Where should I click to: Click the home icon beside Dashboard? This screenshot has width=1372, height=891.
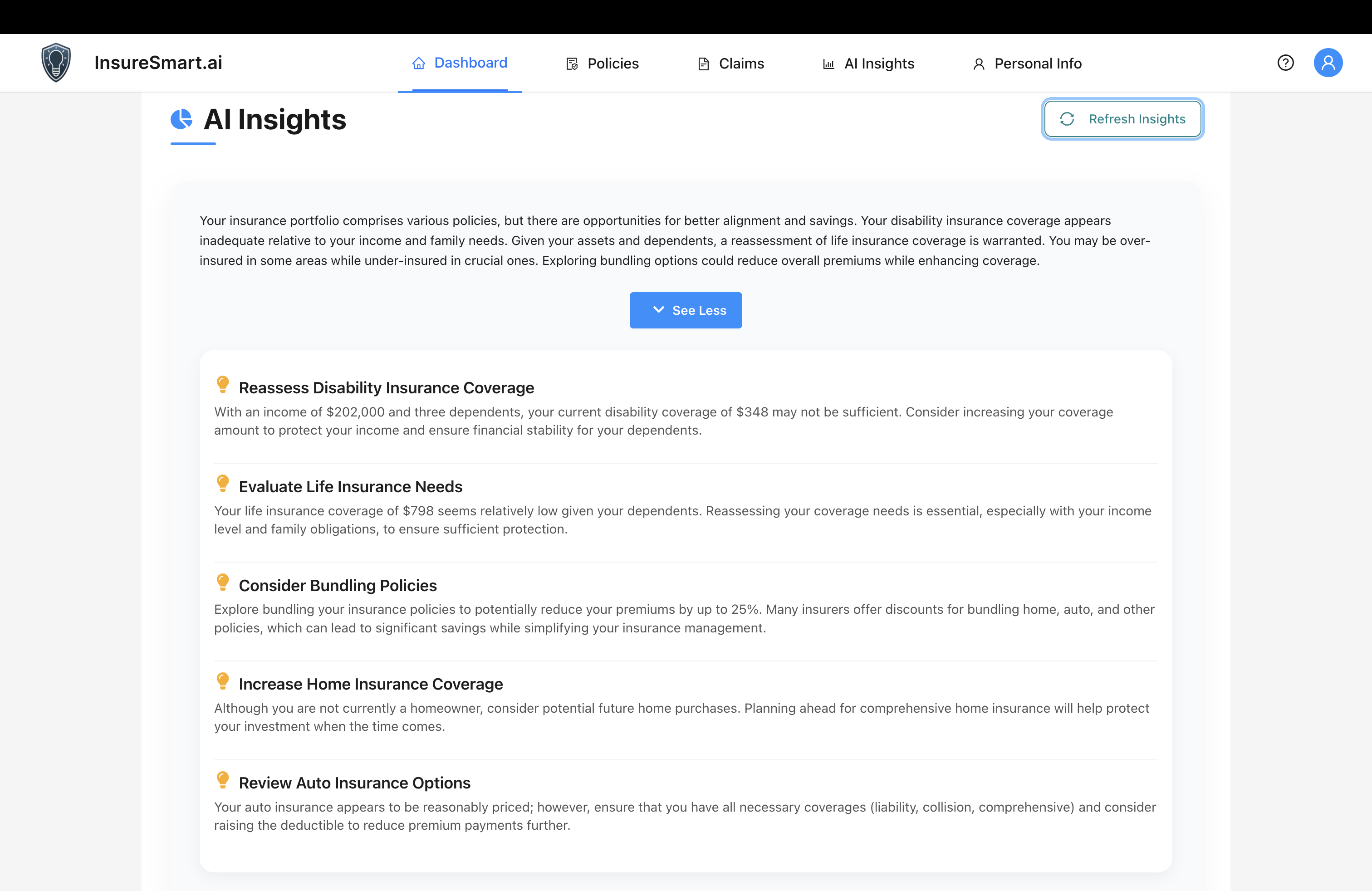[418, 63]
